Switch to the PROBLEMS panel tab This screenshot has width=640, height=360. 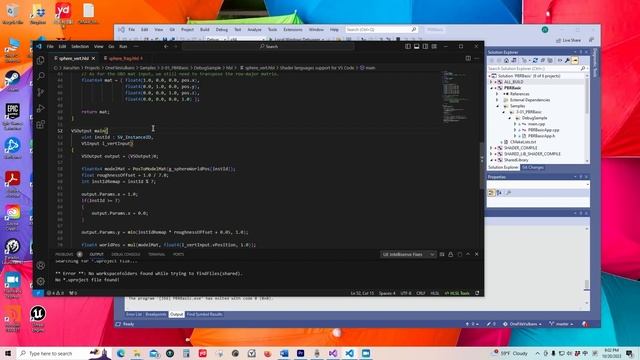coord(64,254)
